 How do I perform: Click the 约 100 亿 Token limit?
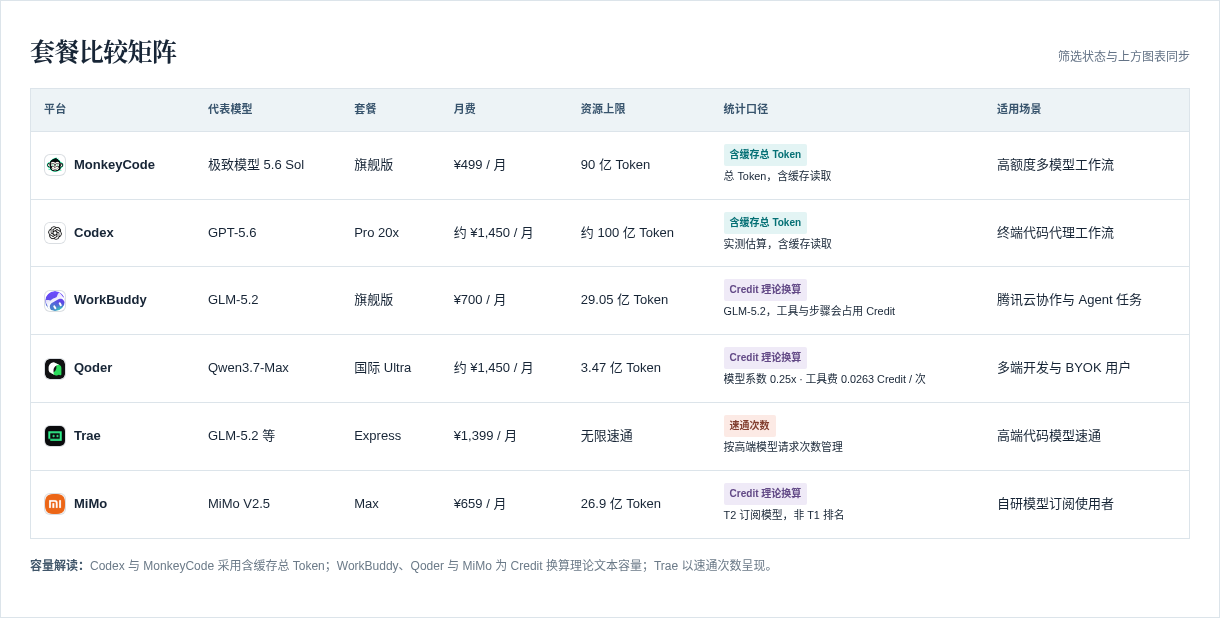coord(627,233)
